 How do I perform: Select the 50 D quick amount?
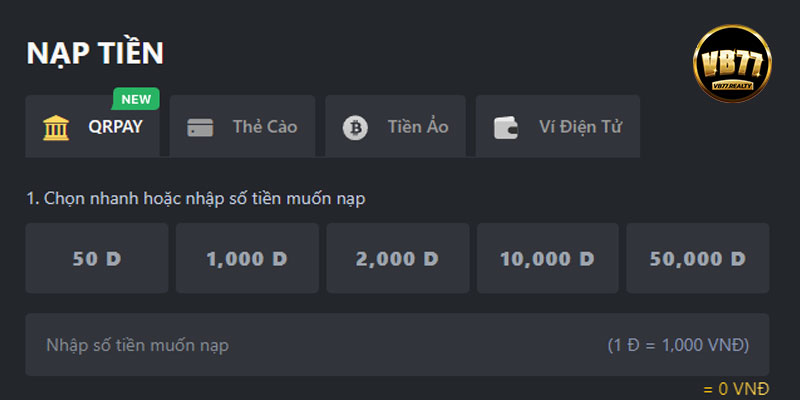pos(97,258)
